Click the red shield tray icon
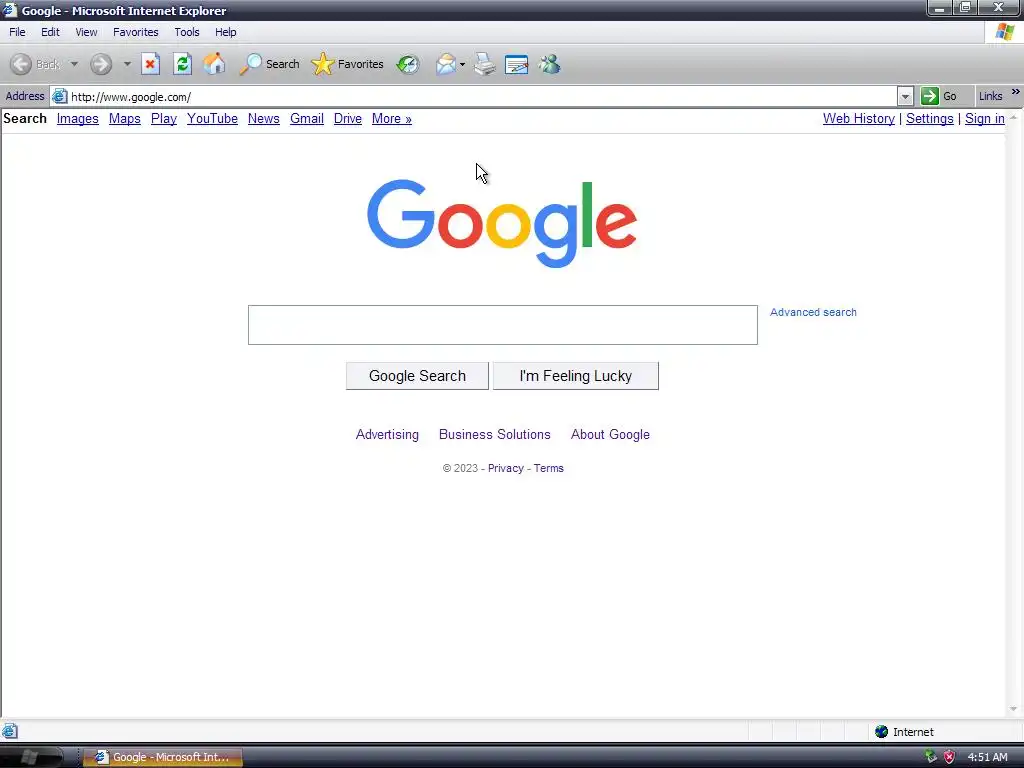This screenshot has height=768, width=1024. tap(950, 757)
